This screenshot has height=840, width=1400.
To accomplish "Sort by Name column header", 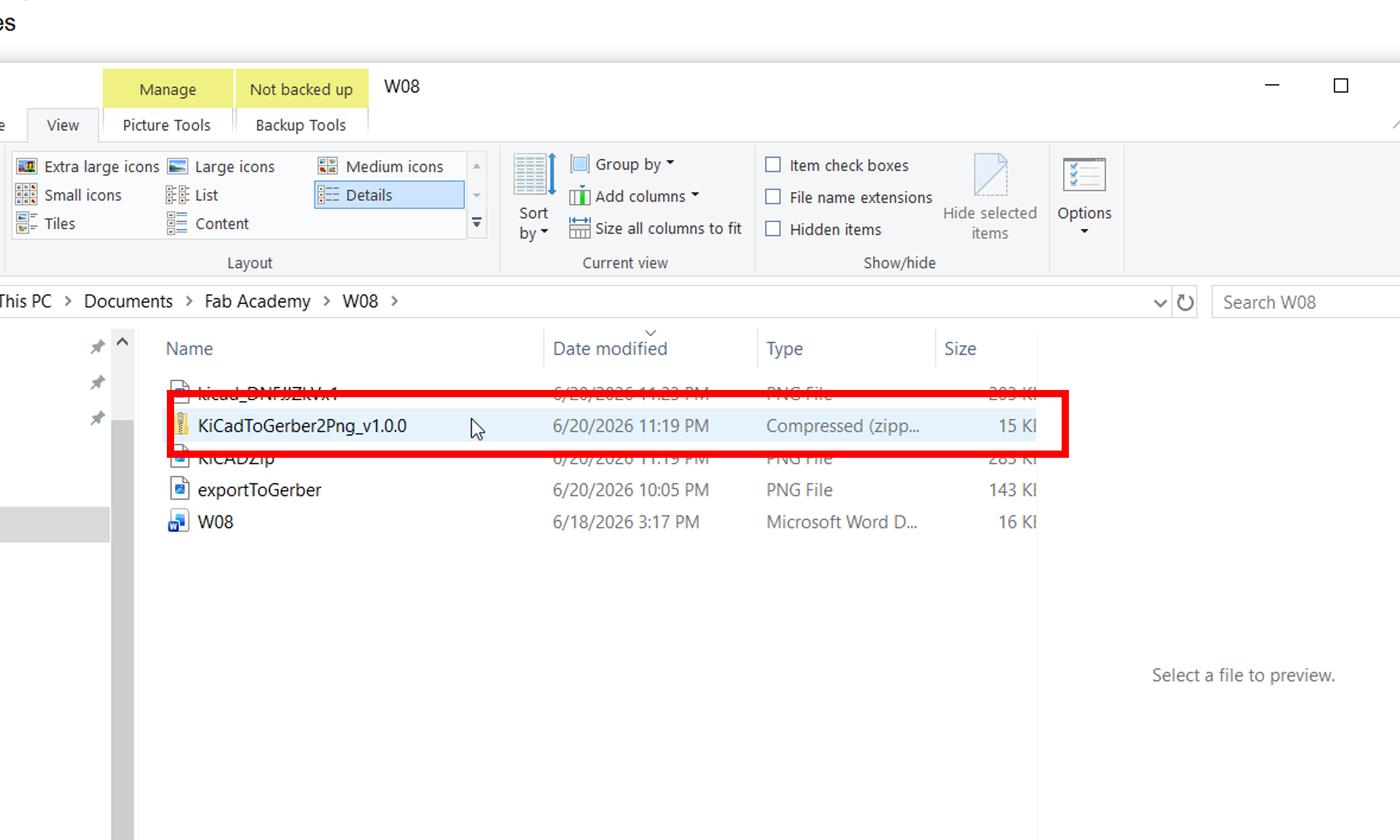I will [354, 348].
